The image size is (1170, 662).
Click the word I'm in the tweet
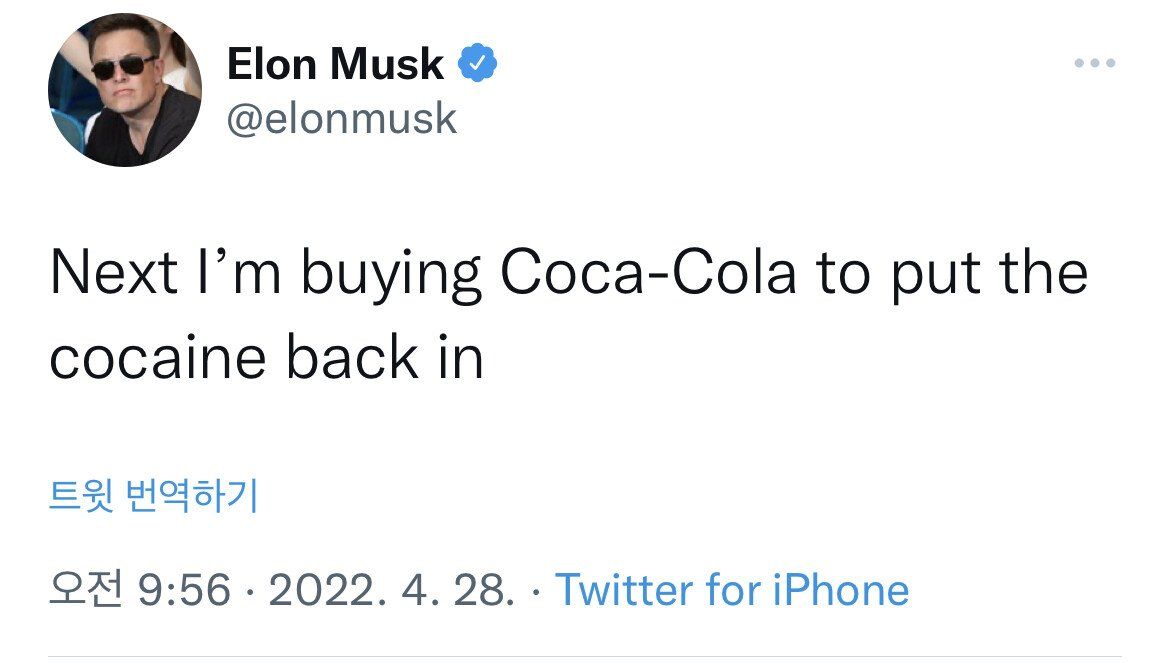point(236,273)
